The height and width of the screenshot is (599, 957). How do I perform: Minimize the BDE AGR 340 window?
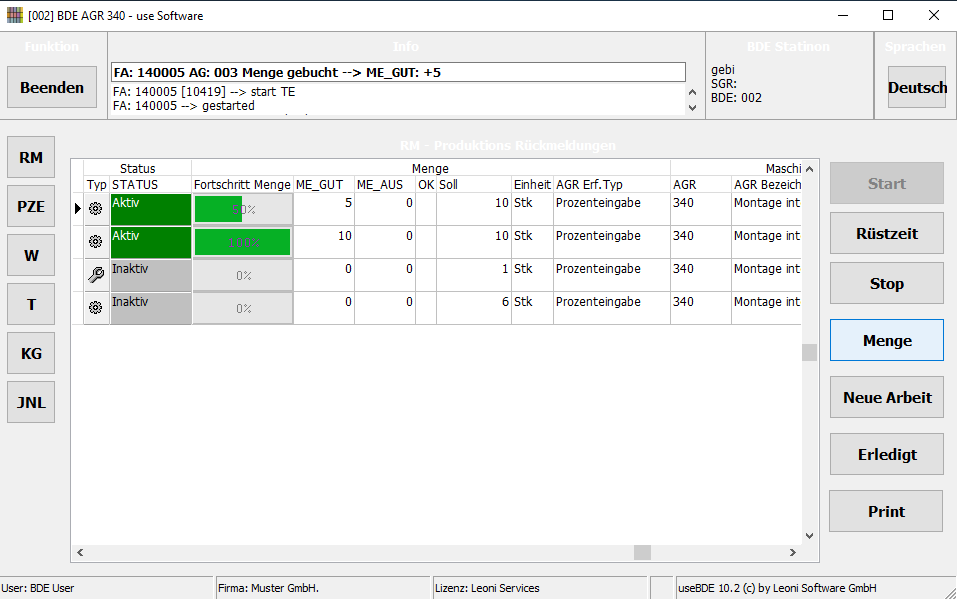coord(843,15)
